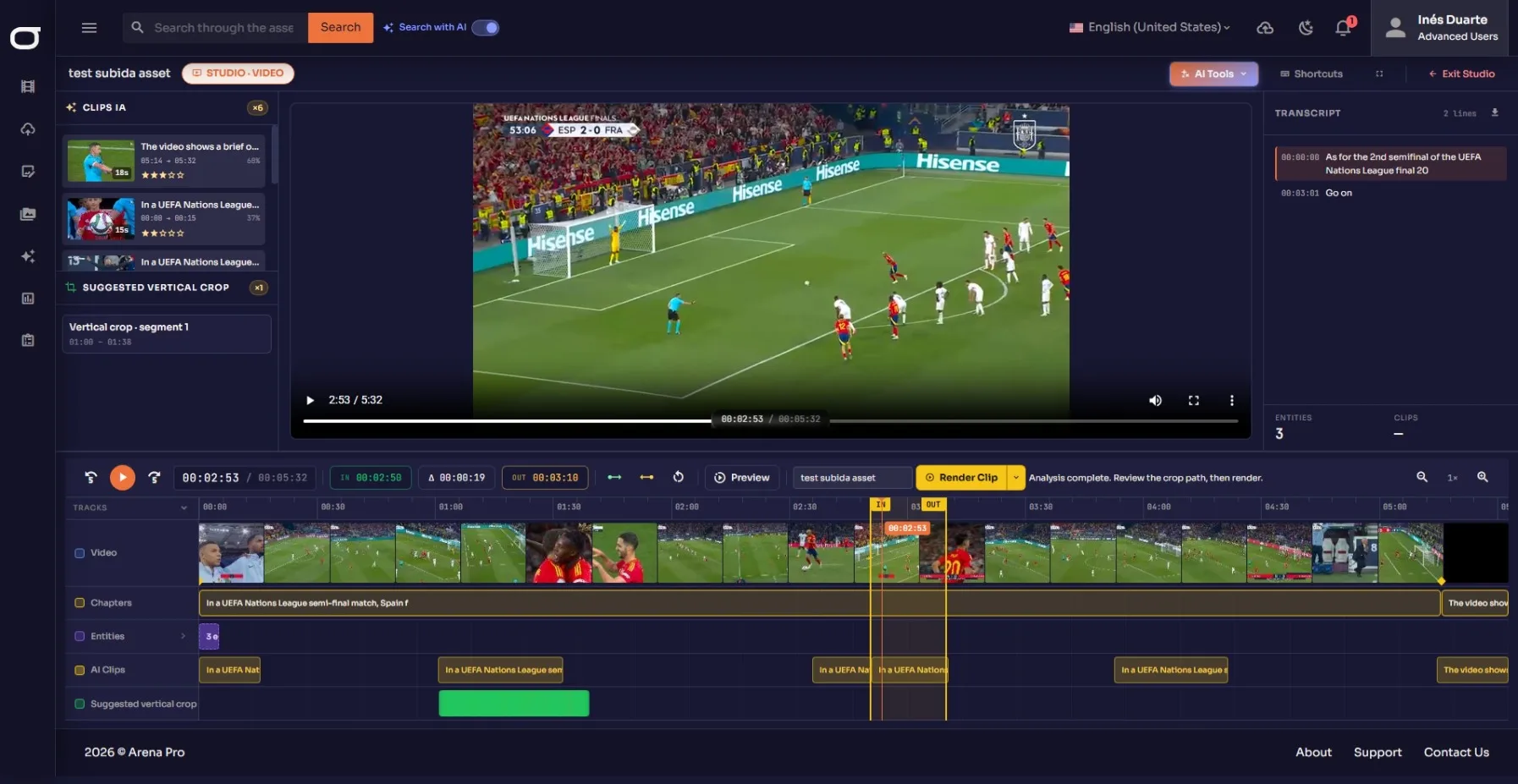The width and height of the screenshot is (1518, 784).
Task: Open notifications via the bell icon
Action: 1343,28
